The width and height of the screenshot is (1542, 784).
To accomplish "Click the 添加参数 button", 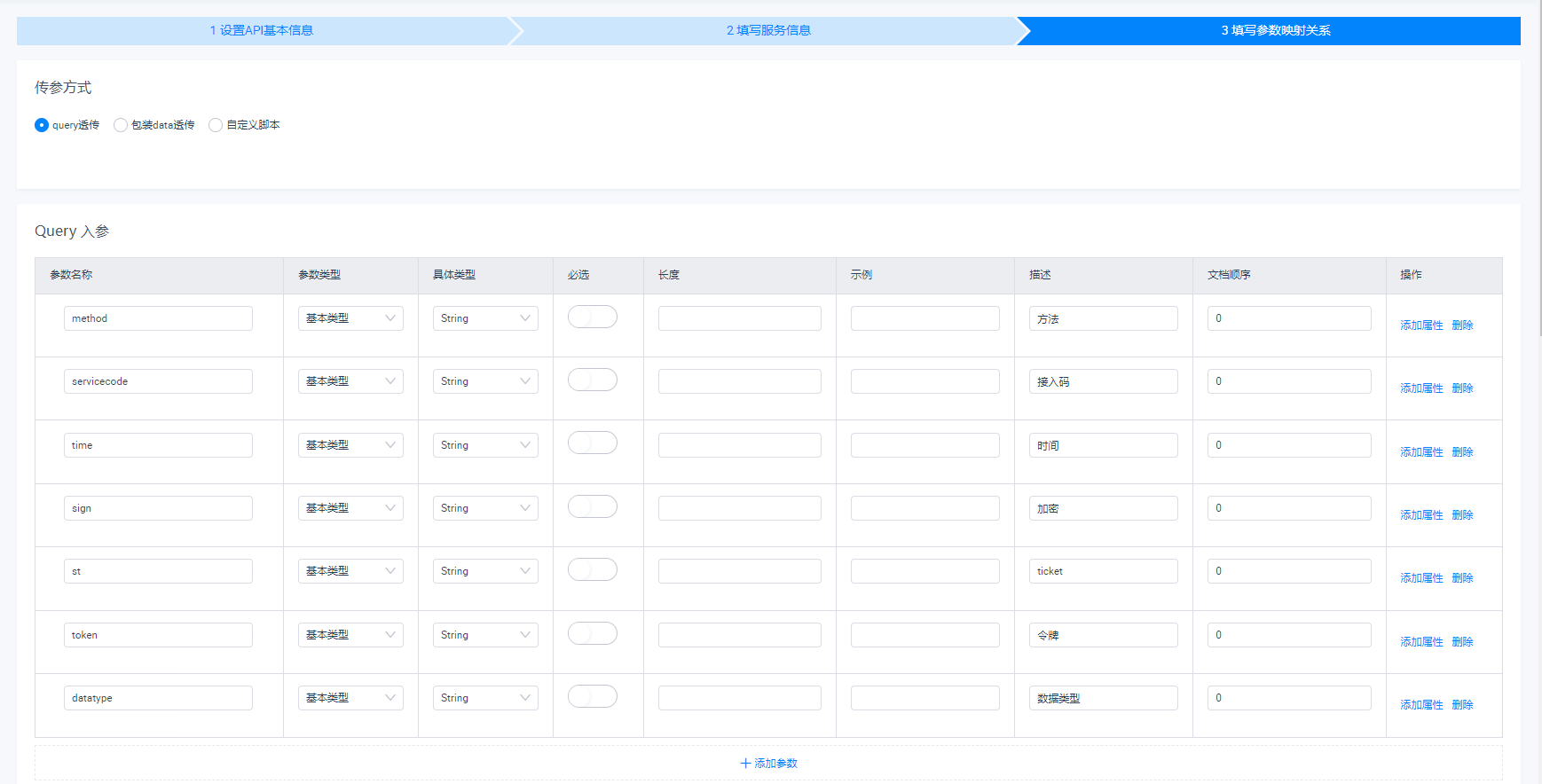I will (768, 763).
